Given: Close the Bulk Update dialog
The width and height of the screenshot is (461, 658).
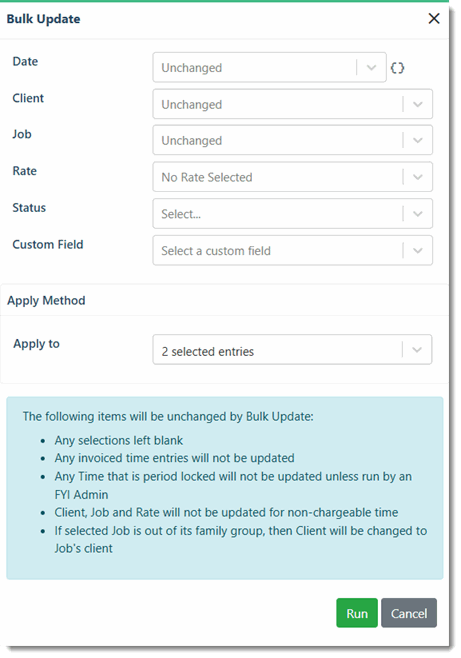Looking at the screenshot, I should (x=434, y=18).
